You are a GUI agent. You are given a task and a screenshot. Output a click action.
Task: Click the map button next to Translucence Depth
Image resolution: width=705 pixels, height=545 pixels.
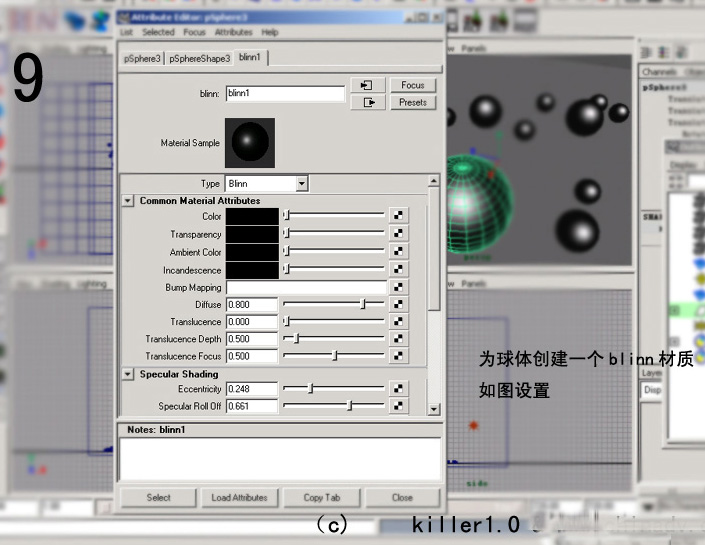(398, 339)
